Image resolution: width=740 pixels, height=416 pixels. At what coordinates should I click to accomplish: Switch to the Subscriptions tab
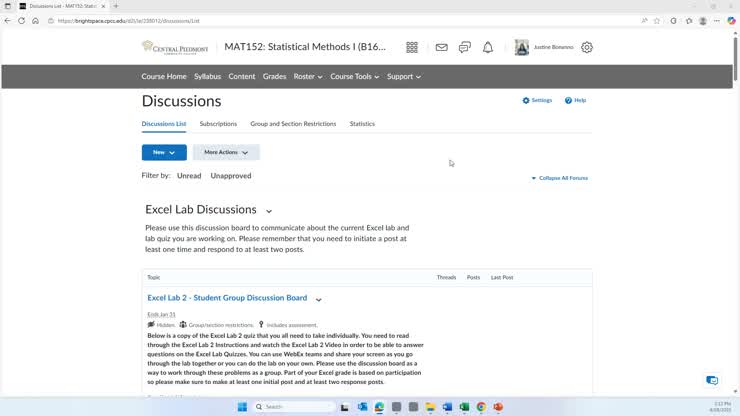(218, 124)
